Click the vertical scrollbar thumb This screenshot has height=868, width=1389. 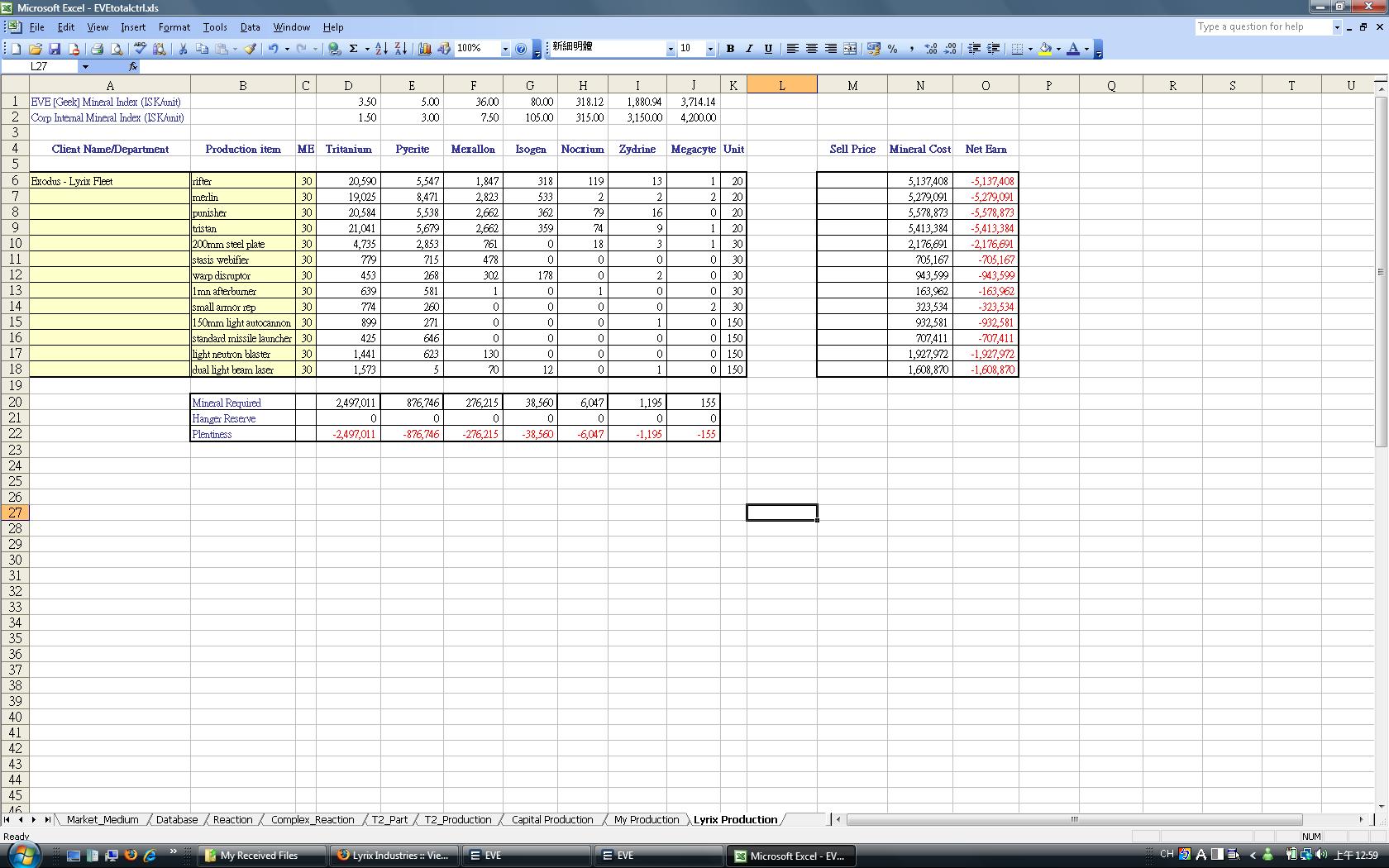click(x=1380, y=272)
